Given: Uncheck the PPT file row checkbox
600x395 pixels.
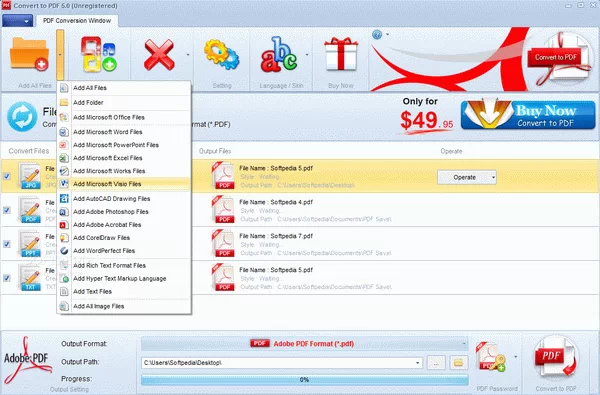Looking at the screenshot, I should [7, 244].
